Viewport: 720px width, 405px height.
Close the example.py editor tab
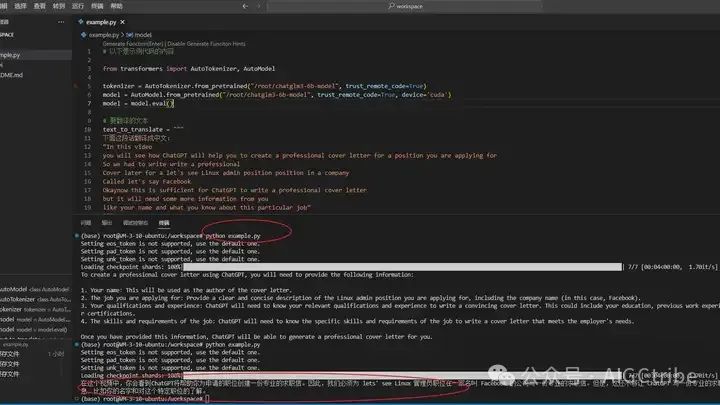pyautogui.click(x=123, y=22)
